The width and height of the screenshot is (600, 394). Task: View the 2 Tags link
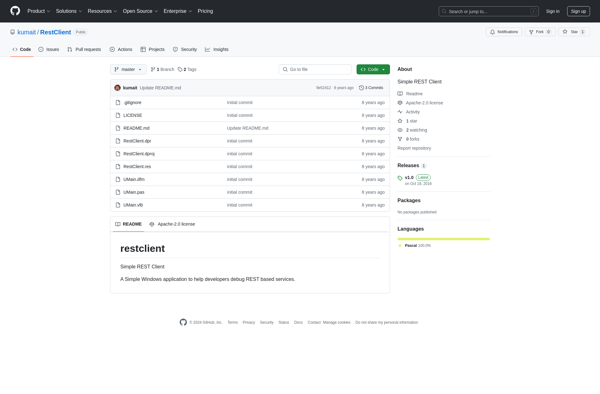click(187, 69)
